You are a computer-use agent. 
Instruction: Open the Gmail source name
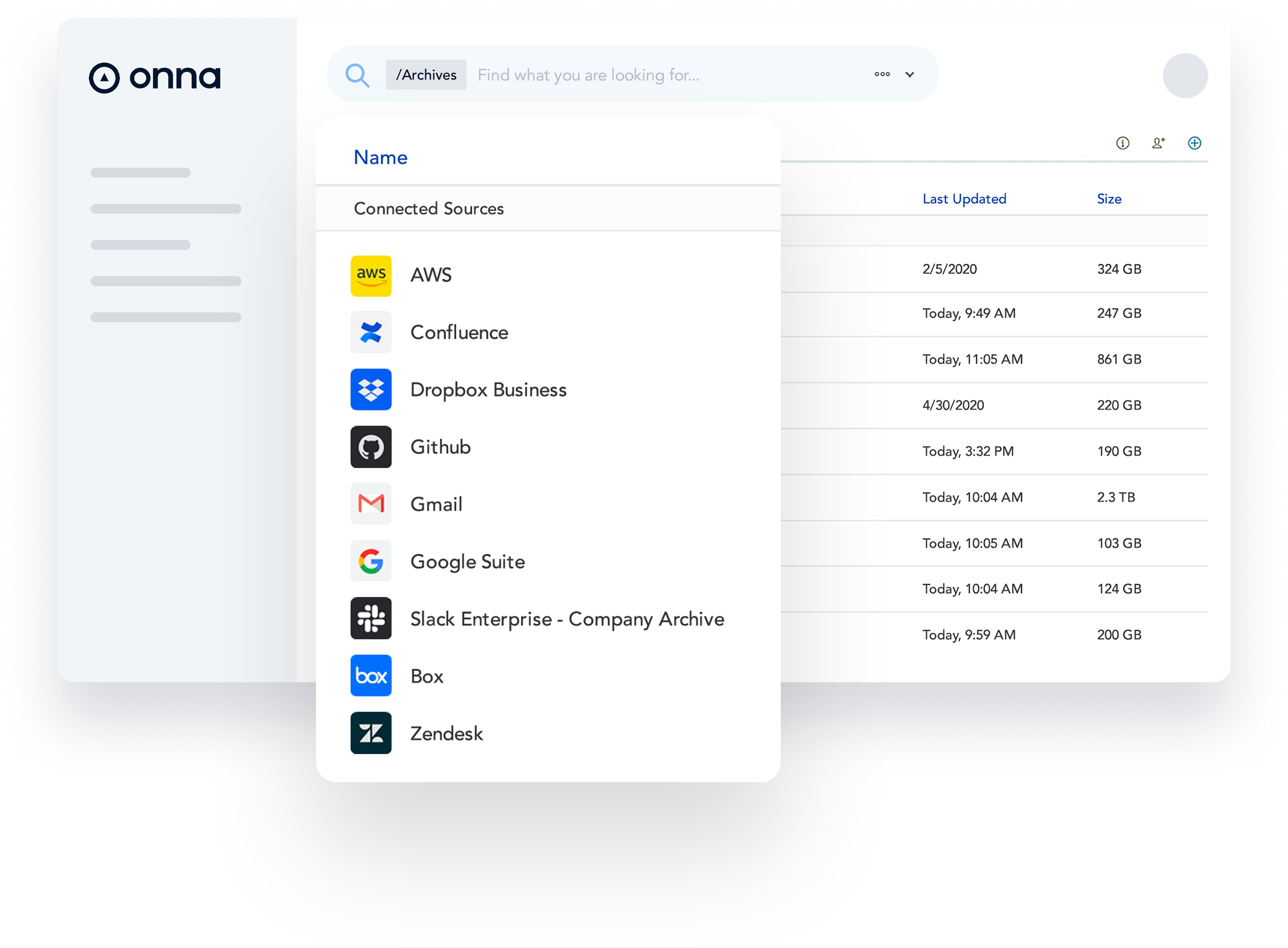click(436, 504)
